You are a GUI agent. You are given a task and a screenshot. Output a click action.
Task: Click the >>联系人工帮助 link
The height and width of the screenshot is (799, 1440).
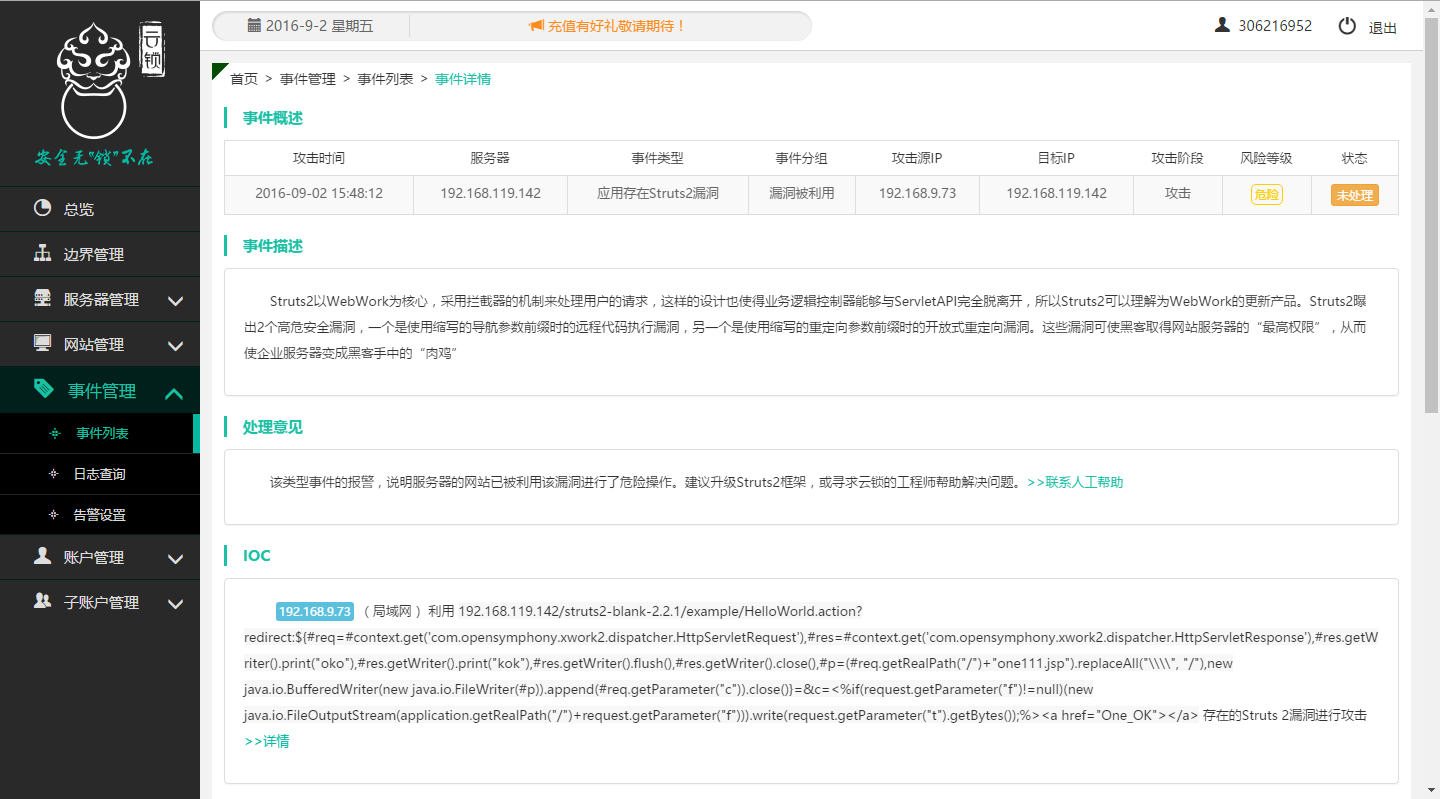(x=1075, y=482)
